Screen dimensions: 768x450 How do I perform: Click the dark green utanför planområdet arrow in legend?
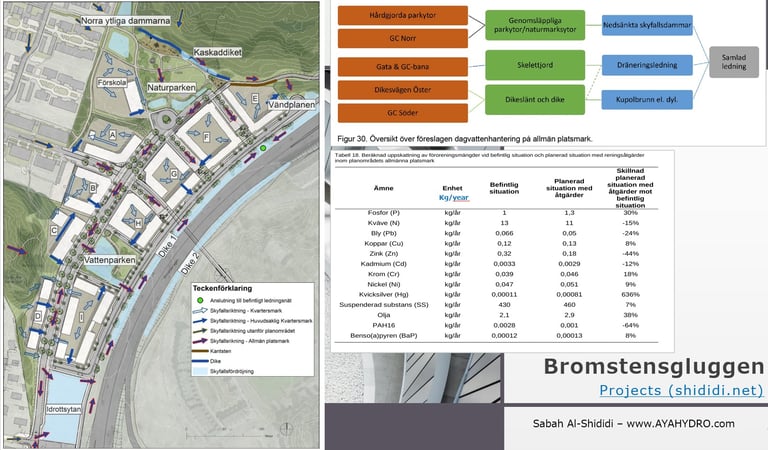(x=200, y=331)
